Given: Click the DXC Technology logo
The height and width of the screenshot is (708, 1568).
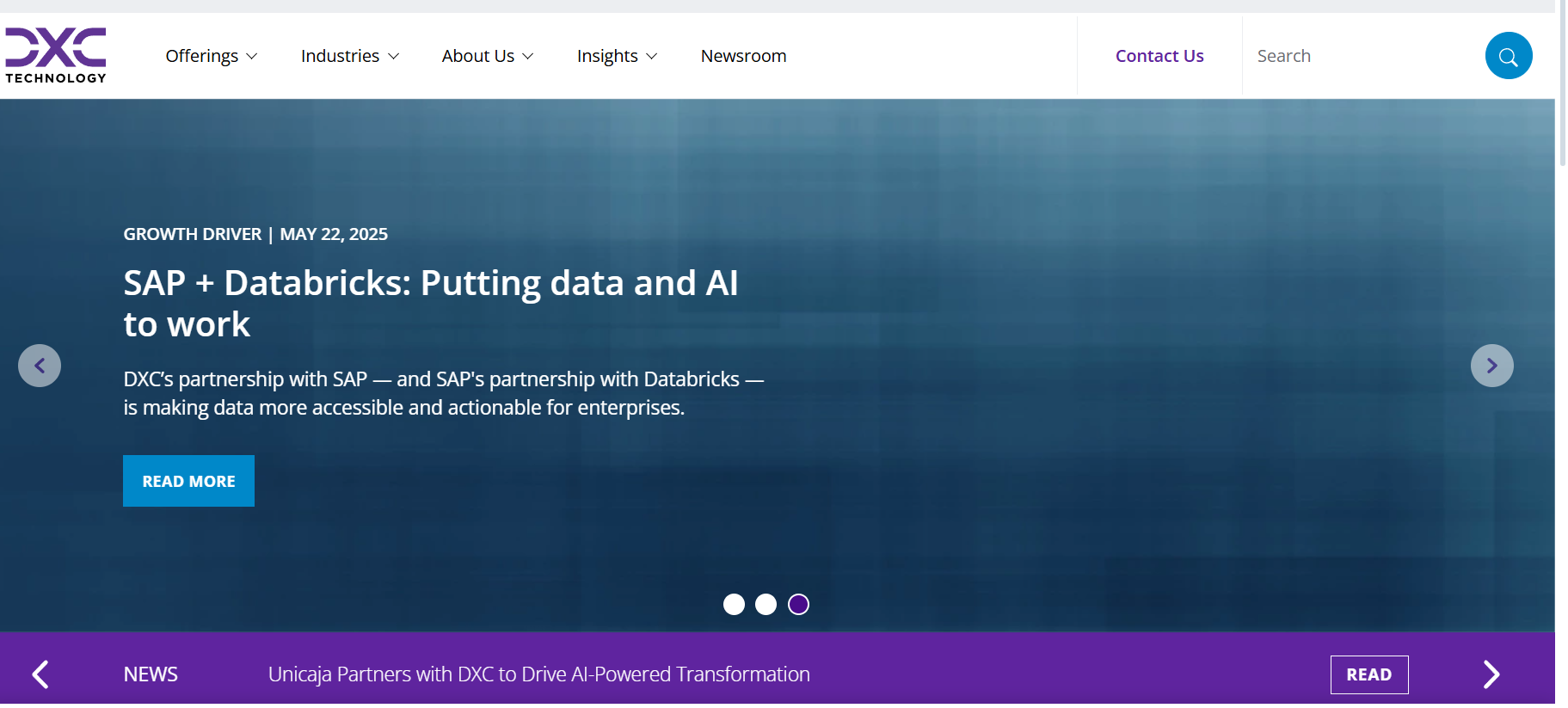Looking at the screenshot, I should (56, 55).
